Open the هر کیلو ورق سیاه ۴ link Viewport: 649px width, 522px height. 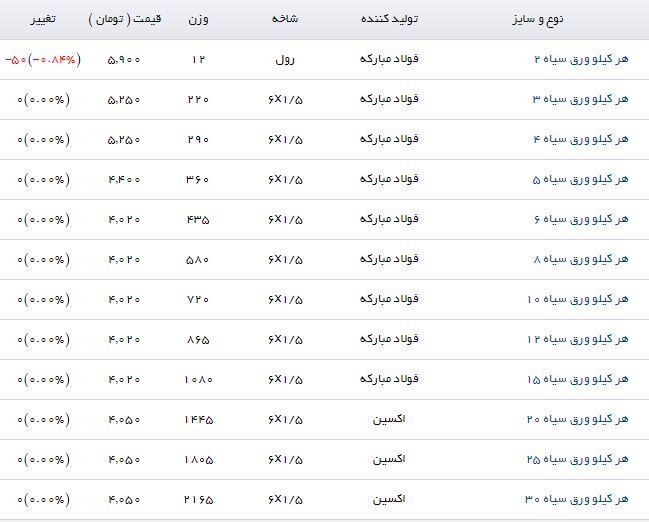581,139
